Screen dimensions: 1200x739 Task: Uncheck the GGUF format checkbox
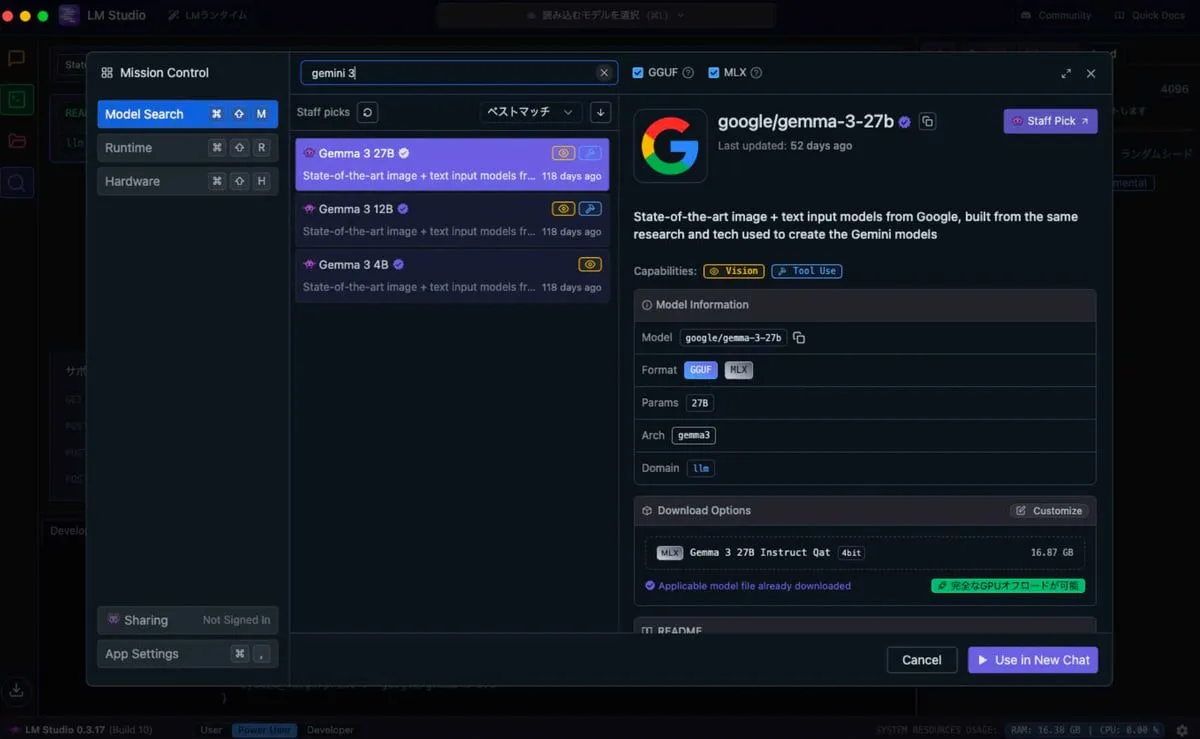638,73
